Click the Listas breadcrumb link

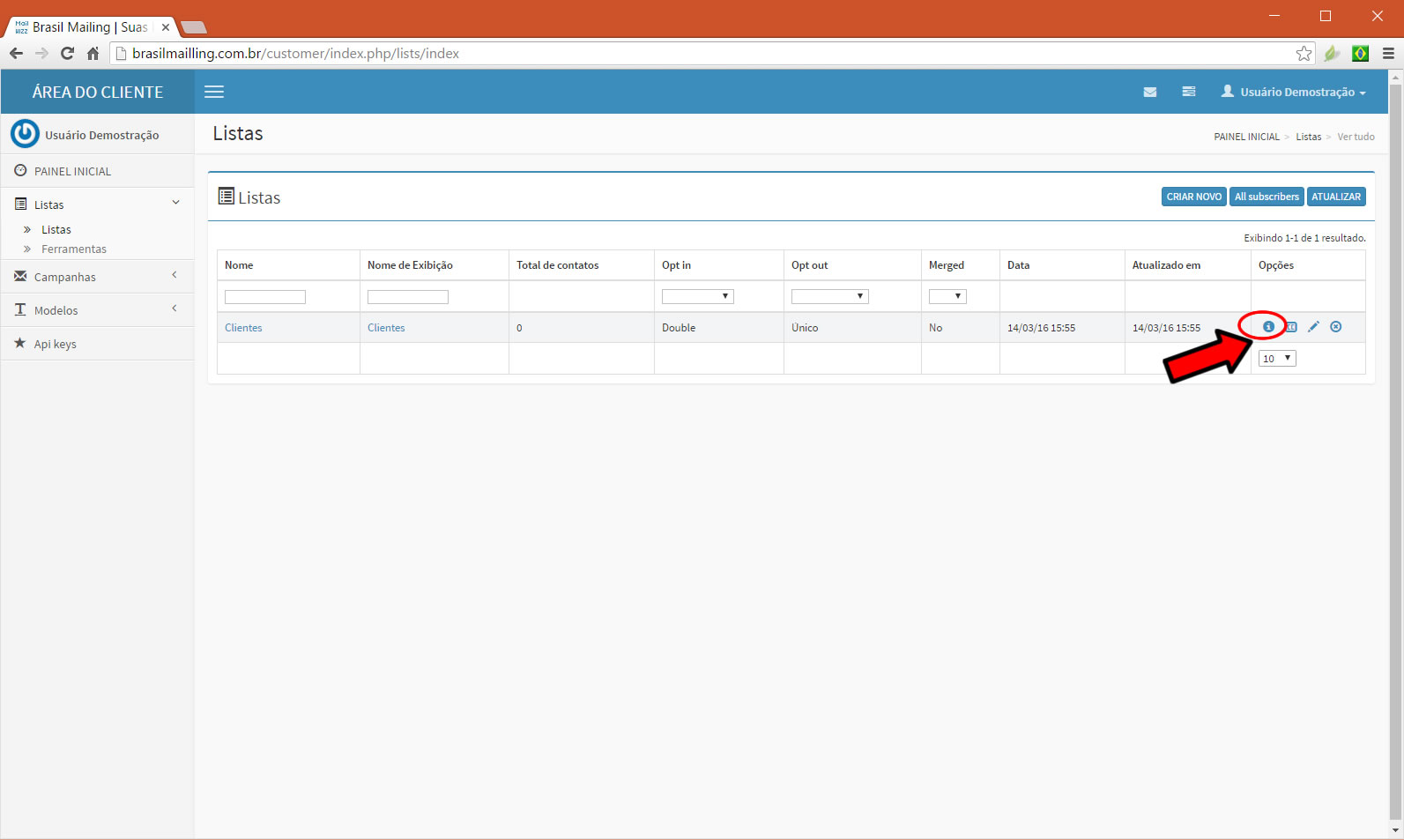point(1308,137)
